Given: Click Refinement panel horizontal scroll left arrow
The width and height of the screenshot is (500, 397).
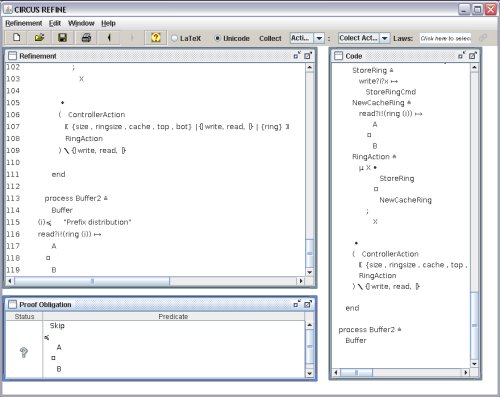Looking at the screenshot, I should click(x=10, y=281).
